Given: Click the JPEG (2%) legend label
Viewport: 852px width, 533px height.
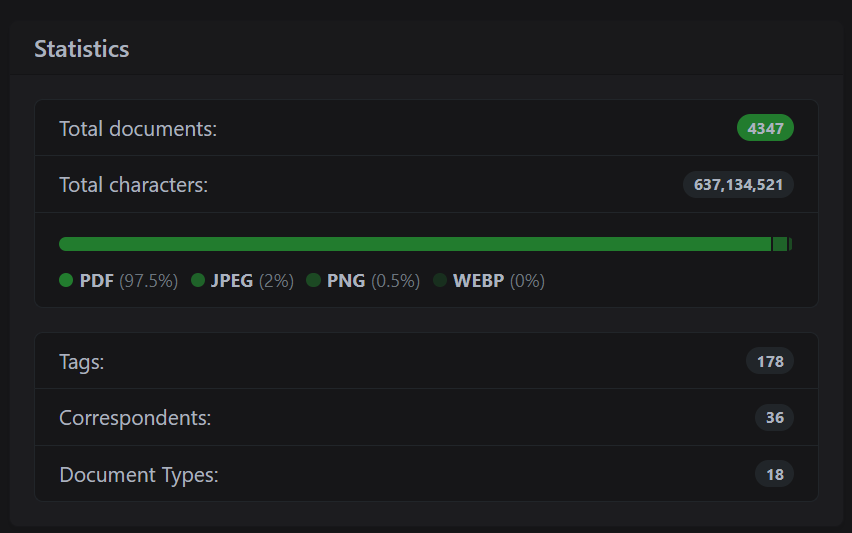Looking at the screenshot, I should tap(252, 281).
